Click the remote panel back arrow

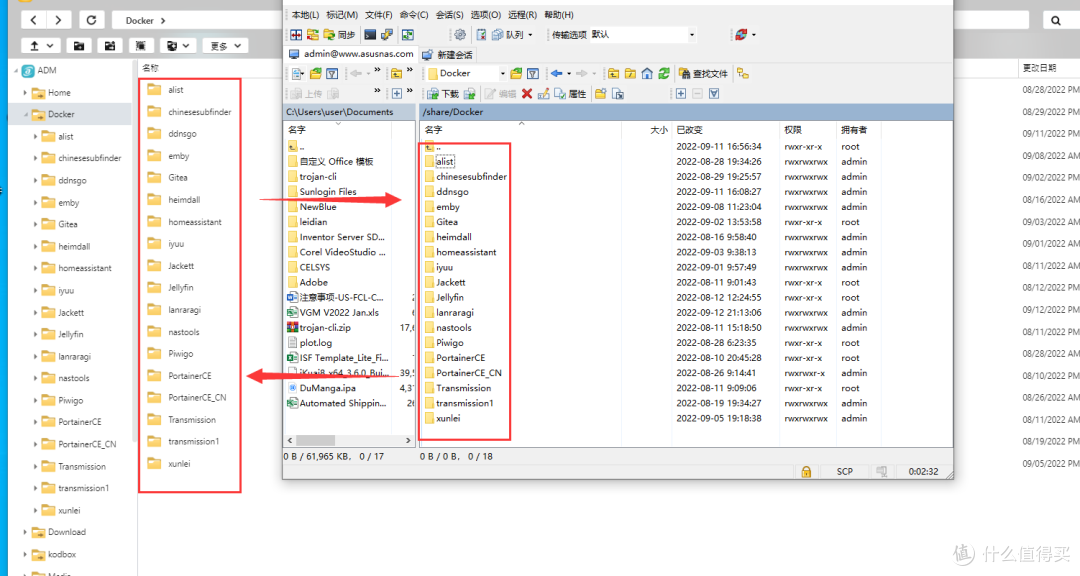pos(556,73)
